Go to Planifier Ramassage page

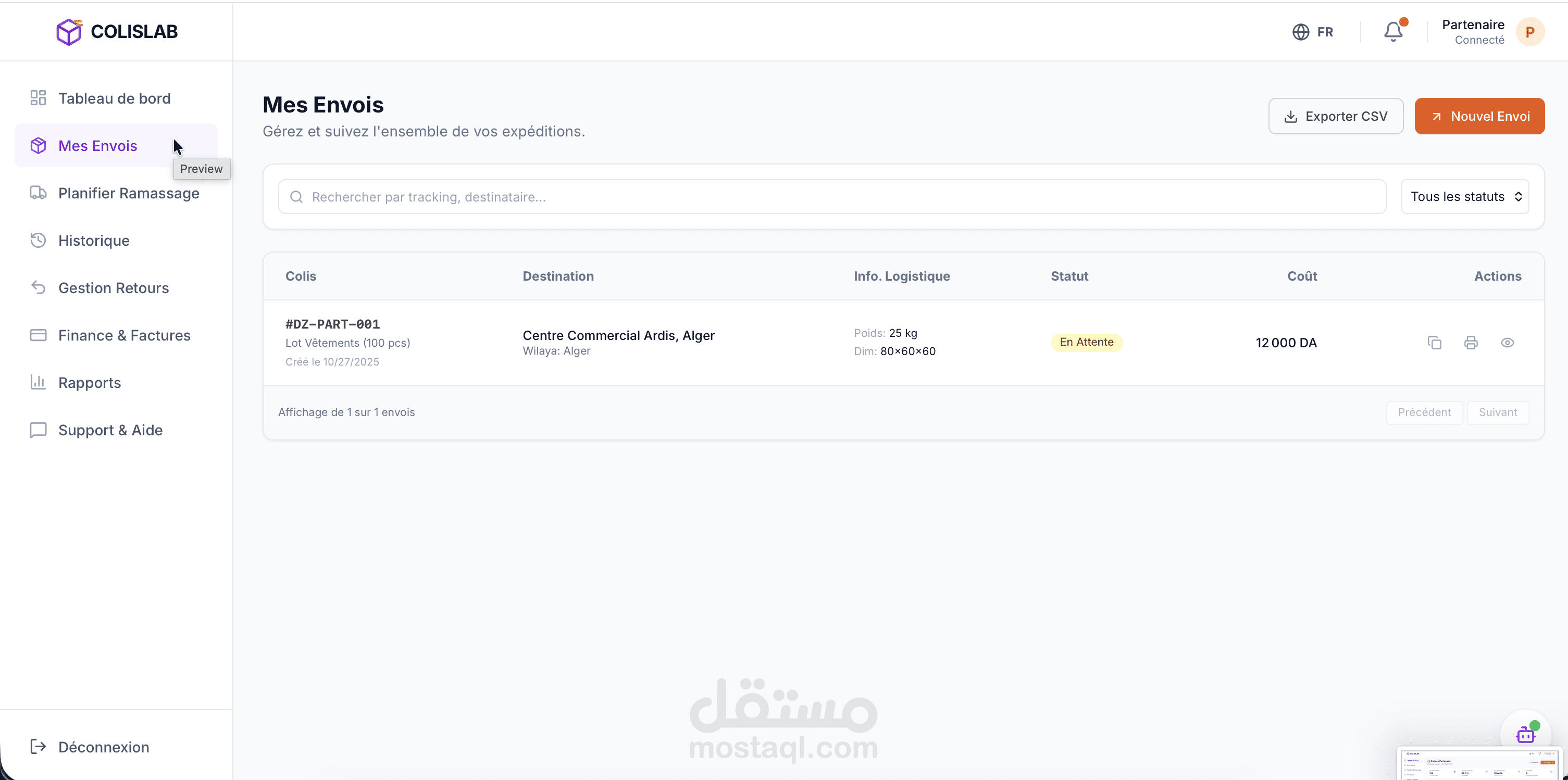tap(129, 194)
